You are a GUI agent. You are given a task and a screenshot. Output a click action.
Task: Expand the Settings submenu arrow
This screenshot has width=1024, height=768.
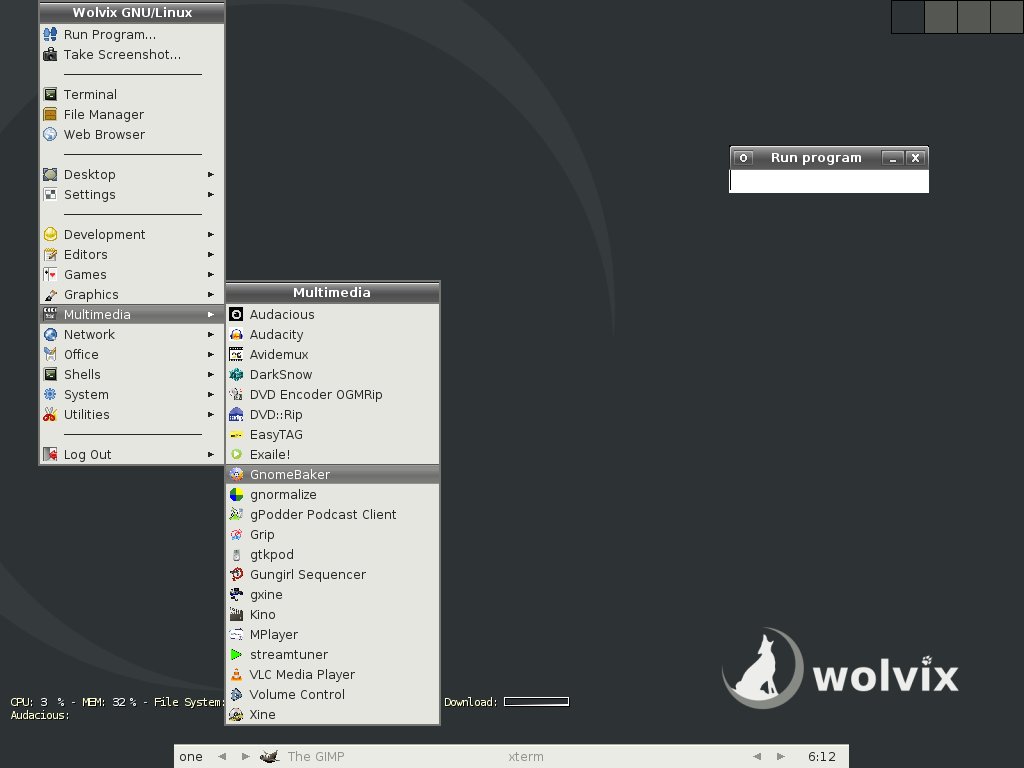211,195
